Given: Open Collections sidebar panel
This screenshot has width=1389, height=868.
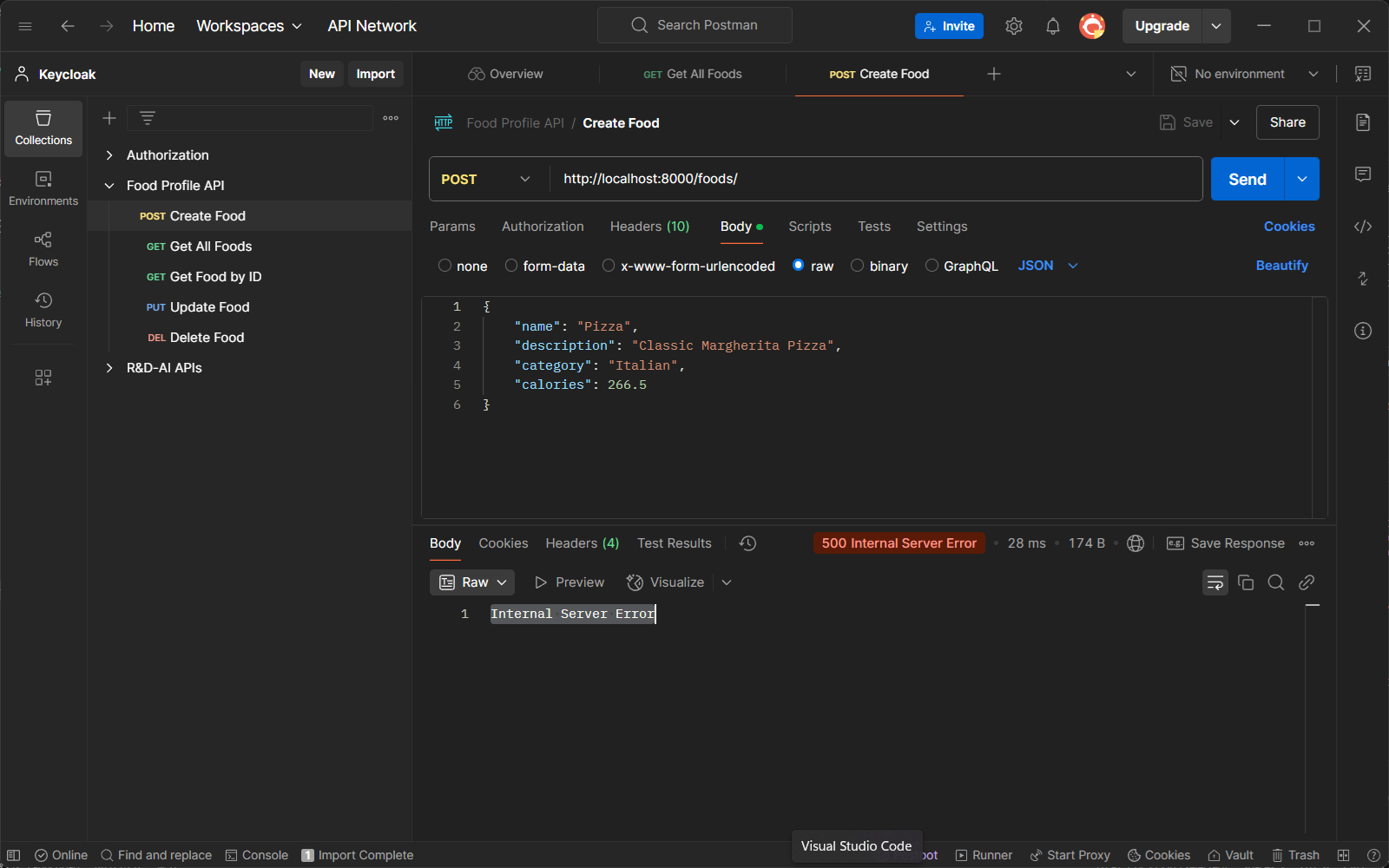Looking at the screenshot, I should click(43, 128).
